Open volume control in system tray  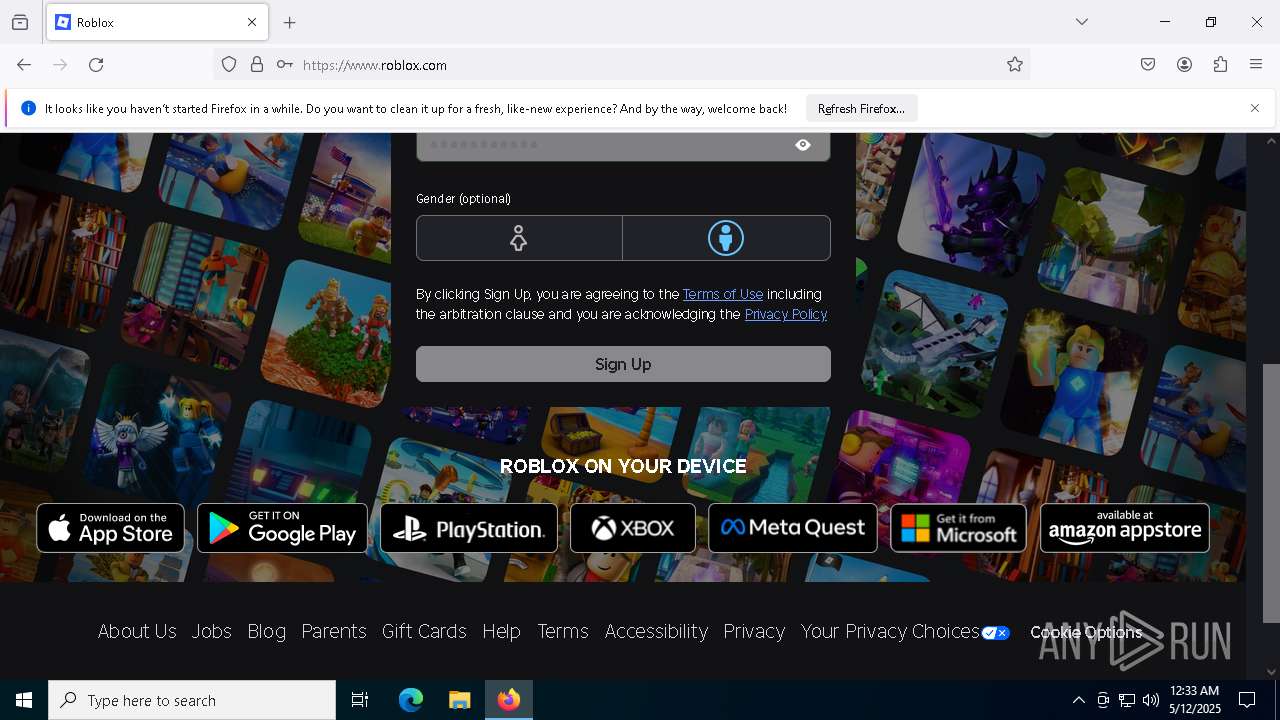tap(1151, 700)
